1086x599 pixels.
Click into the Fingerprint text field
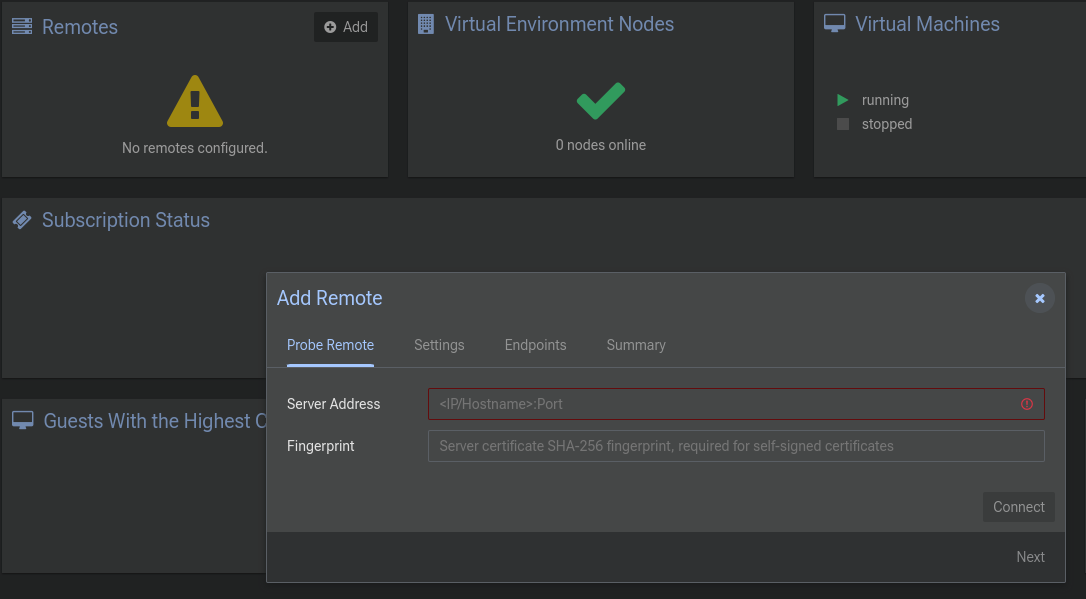pos(735,446)
